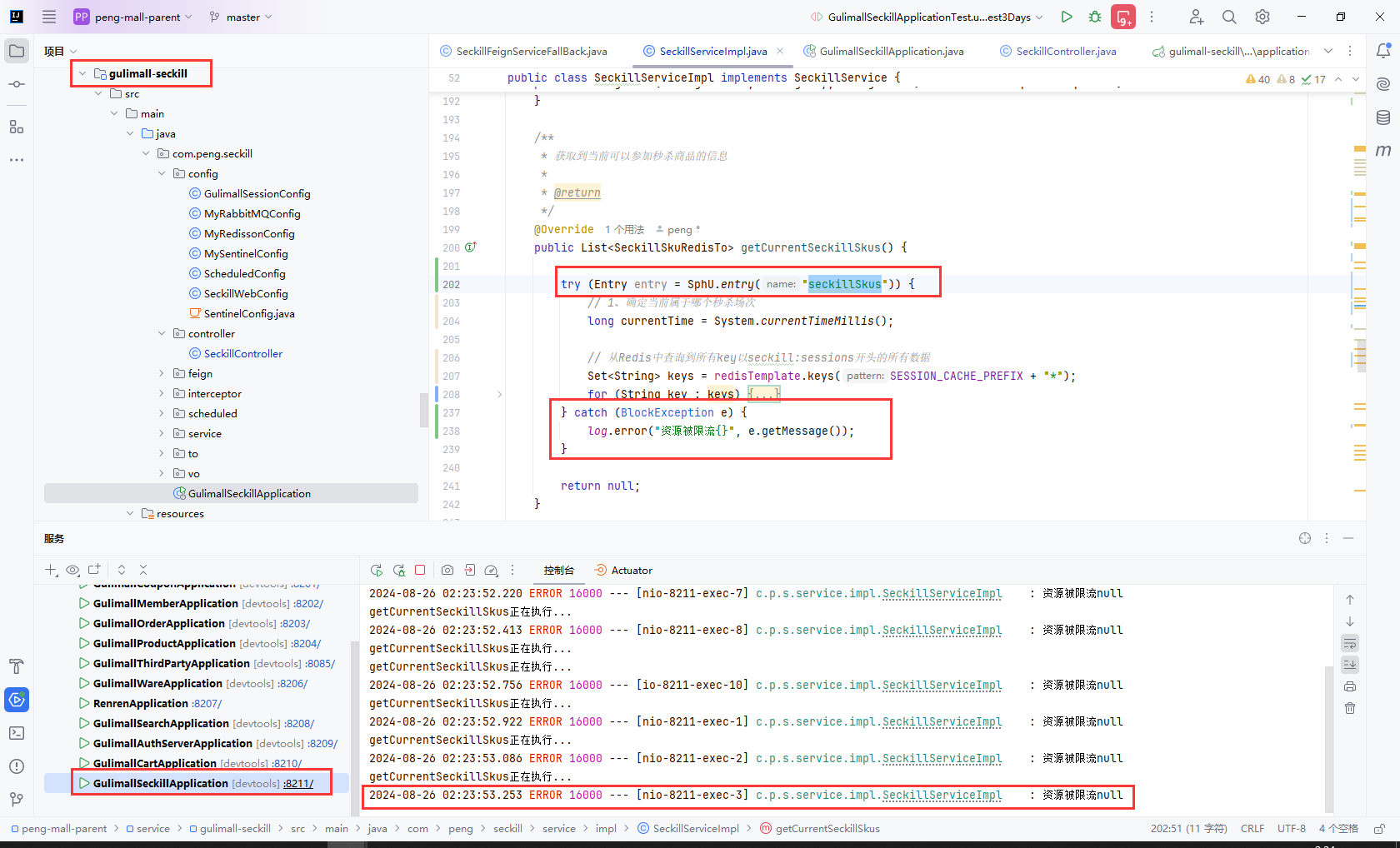Expand the interceptor package folder
Screen dimensions: 1400x848
[162, 393]
